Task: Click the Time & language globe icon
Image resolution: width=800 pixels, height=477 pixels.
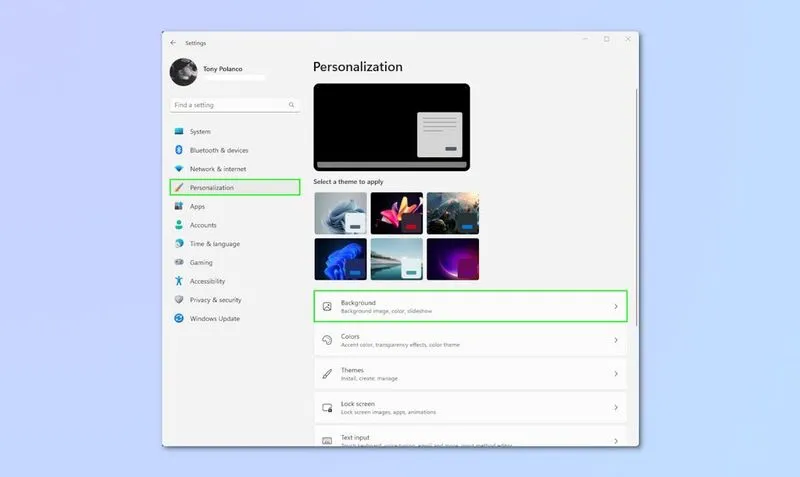Action: [x=179, y=243]
